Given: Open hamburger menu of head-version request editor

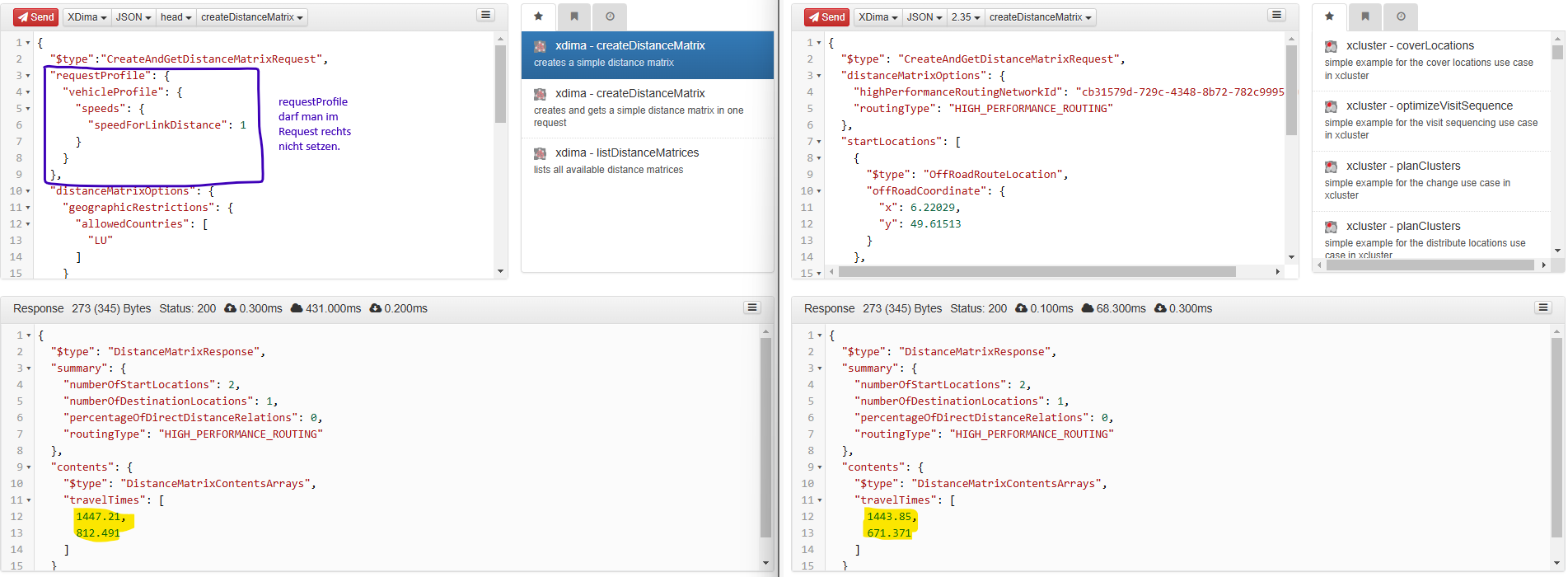Looking at the screenshot, I should click(485, 16).
